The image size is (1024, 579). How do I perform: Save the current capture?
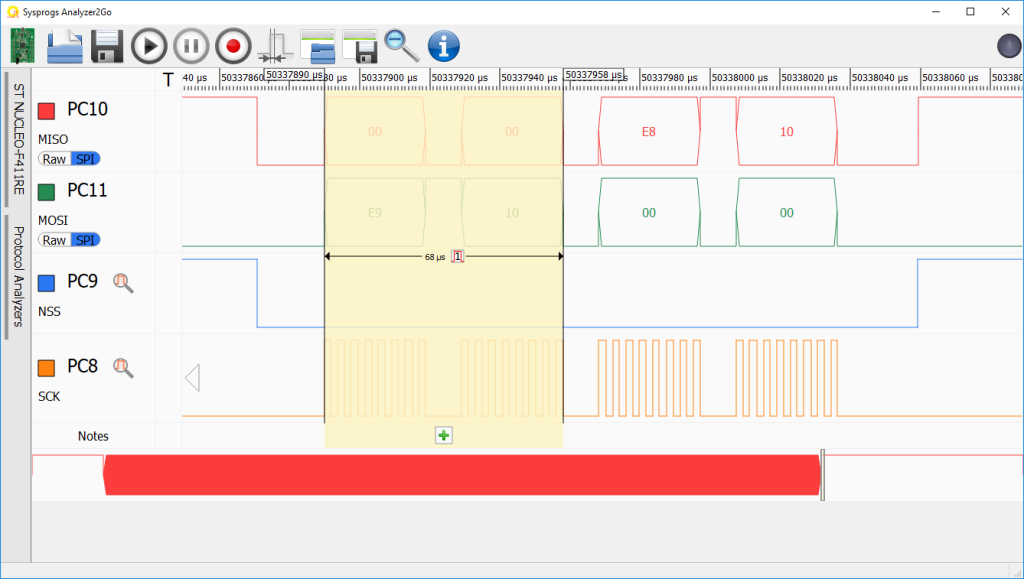106,45
